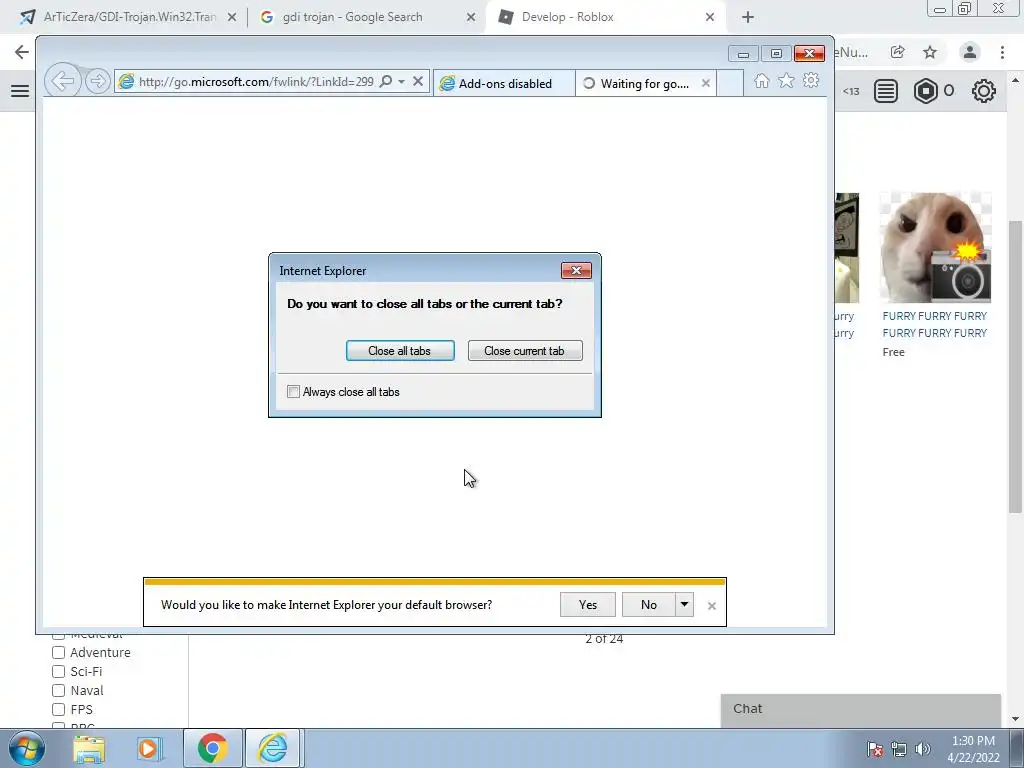The image size is (1024, 768).
Task: Open the Roblox notifications list icon
Action: 886,91
